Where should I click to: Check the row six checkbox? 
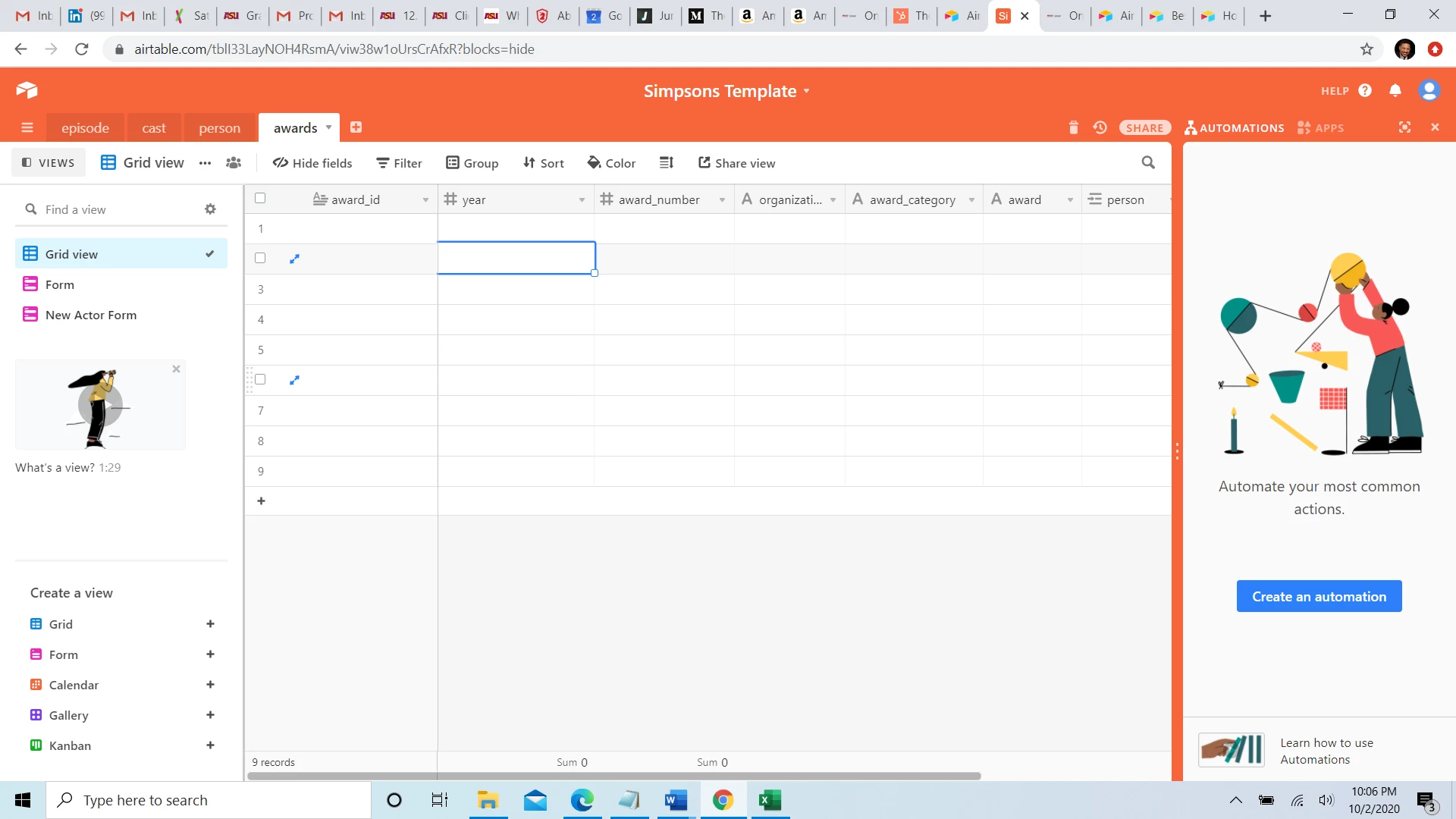click(260, 379)
